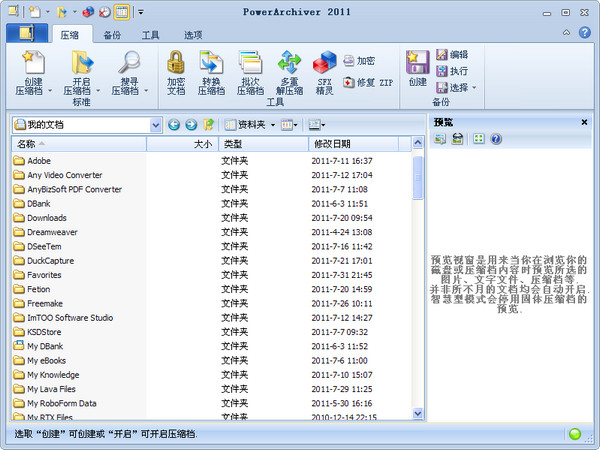This screenshot has width=600, height=450.
Task: Select the Dreamweaver folder
Action: 45,232
